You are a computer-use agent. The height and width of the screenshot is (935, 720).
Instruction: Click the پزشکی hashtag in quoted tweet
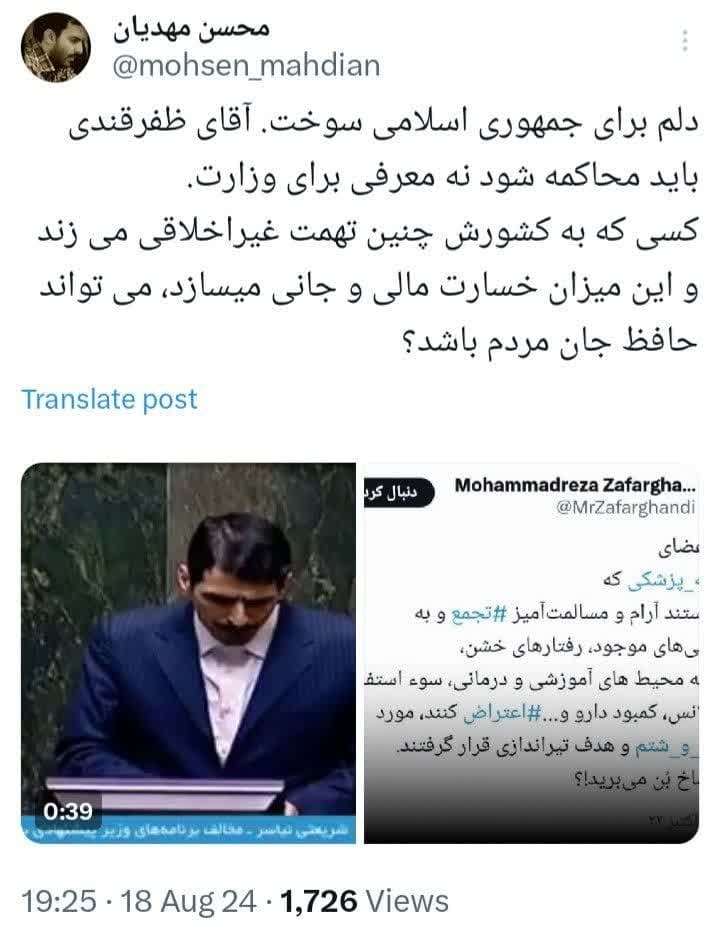[x=661, y=581]
